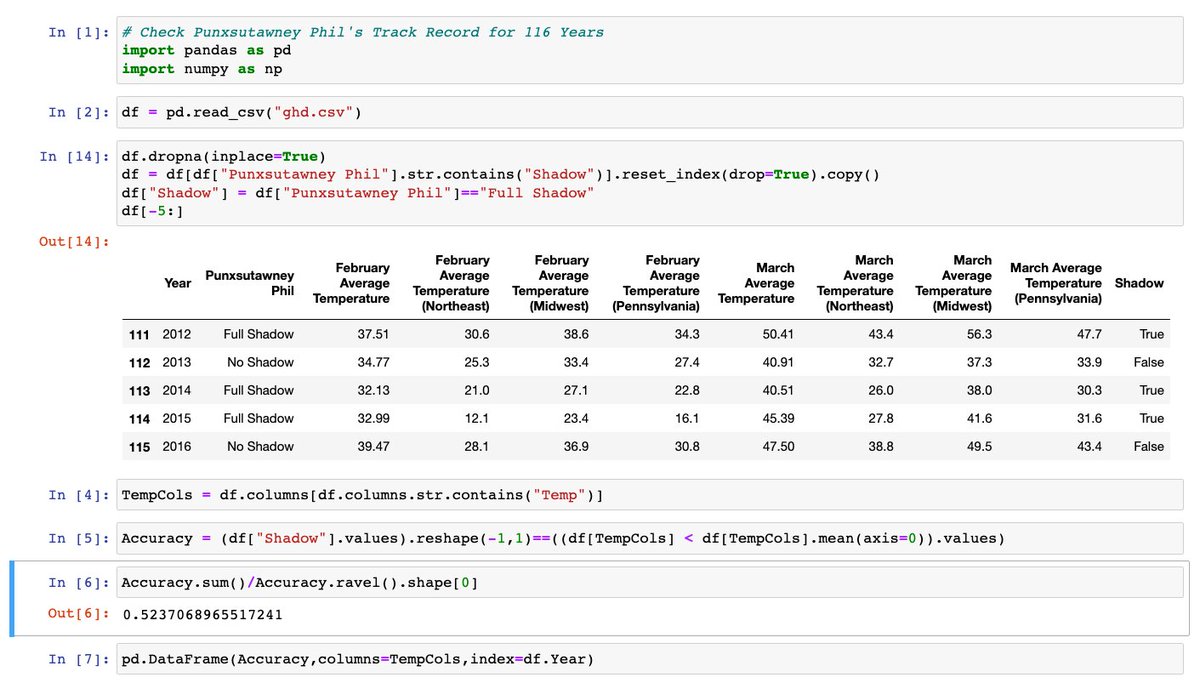Viewport: 1200px width, 683px height.
Task: Click February temperature value 37.51
Action: pos(374,334)
